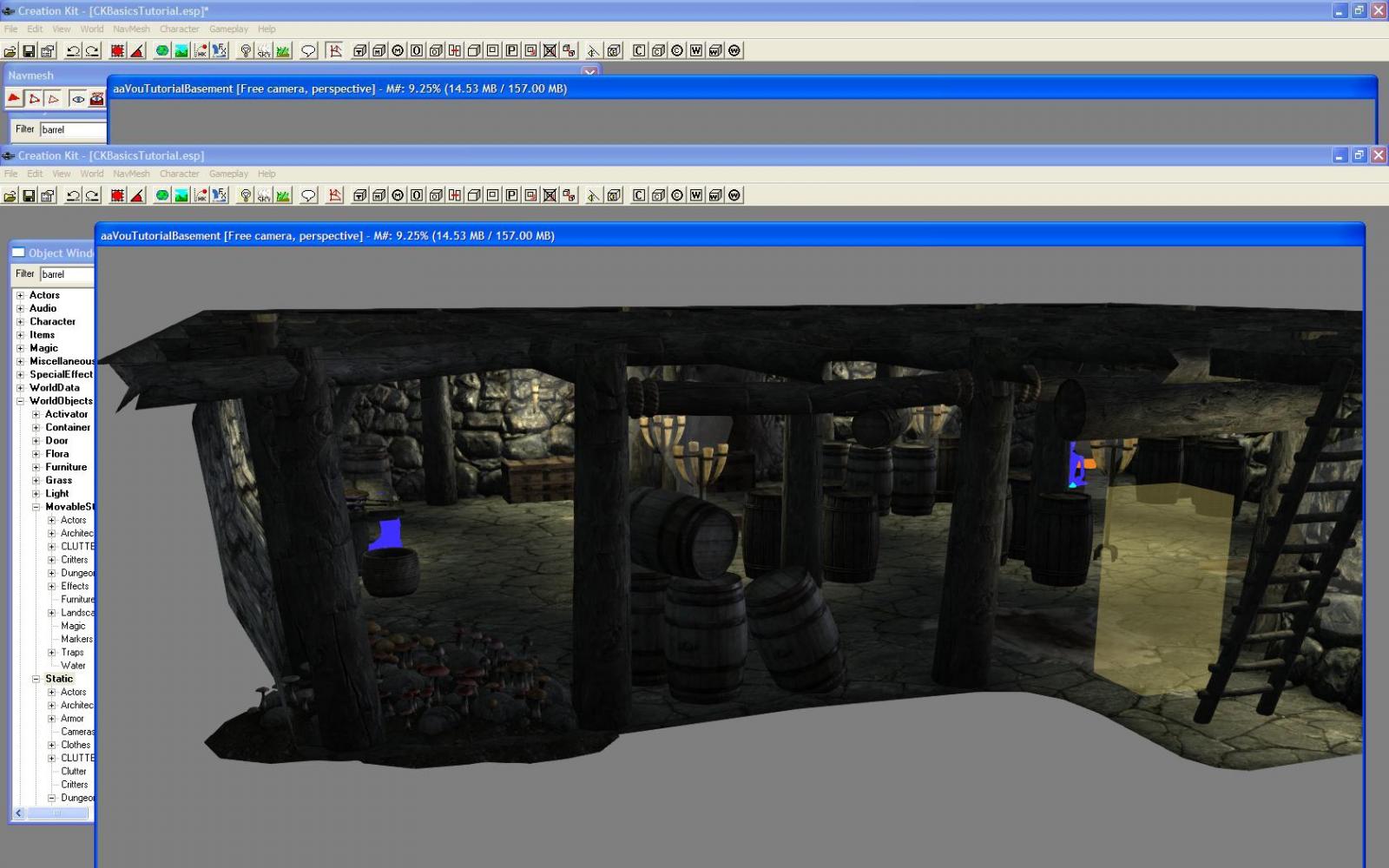Viewport: 1389px width, 868px height.
Task: Select the Flora tree item
Action: [x=57, y=454]
